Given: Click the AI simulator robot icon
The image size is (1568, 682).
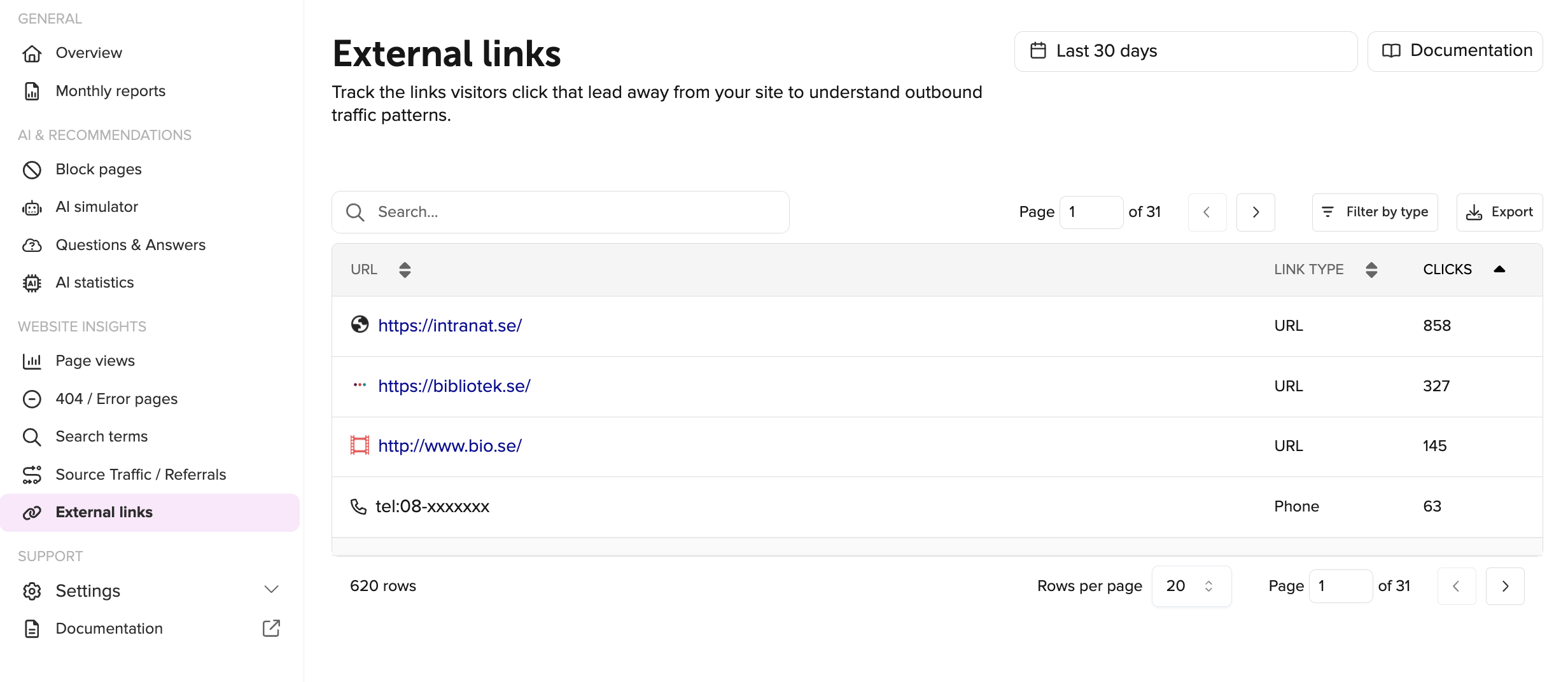Looking at the screenshot, I should (32, 207).
